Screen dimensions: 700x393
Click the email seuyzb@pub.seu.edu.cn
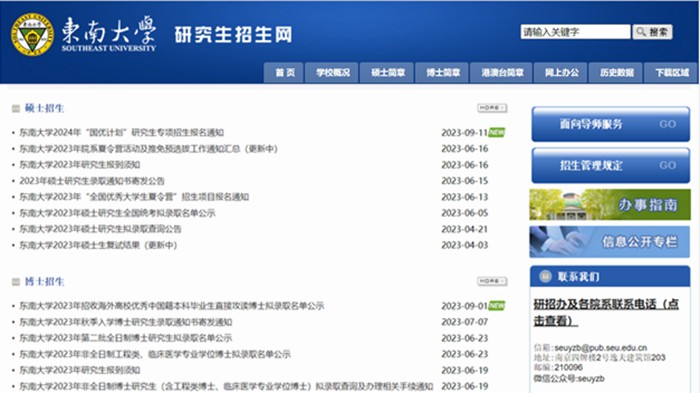pyautogui.click(x=600, y=347)
